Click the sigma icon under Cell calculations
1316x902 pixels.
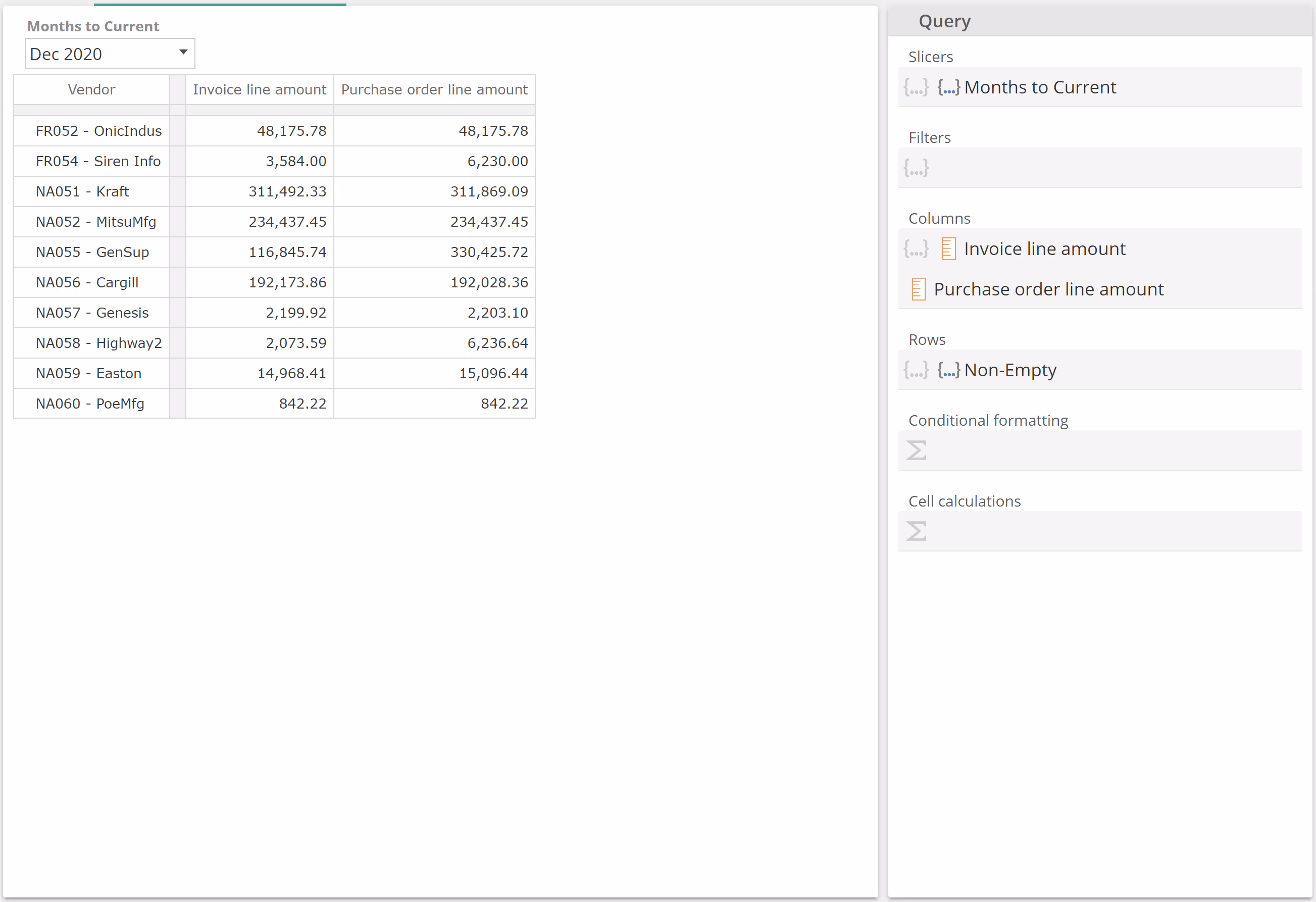[916, 532]
